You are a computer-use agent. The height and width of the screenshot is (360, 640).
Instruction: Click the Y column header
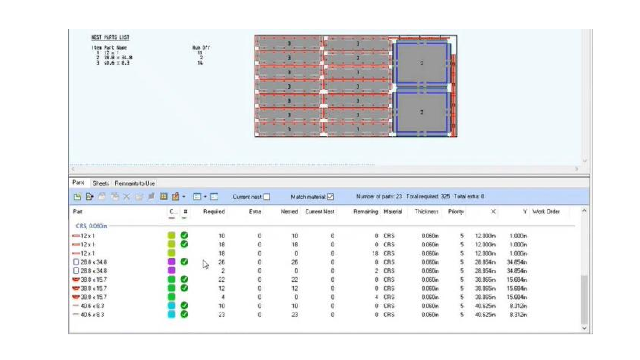tap(524, 211)
